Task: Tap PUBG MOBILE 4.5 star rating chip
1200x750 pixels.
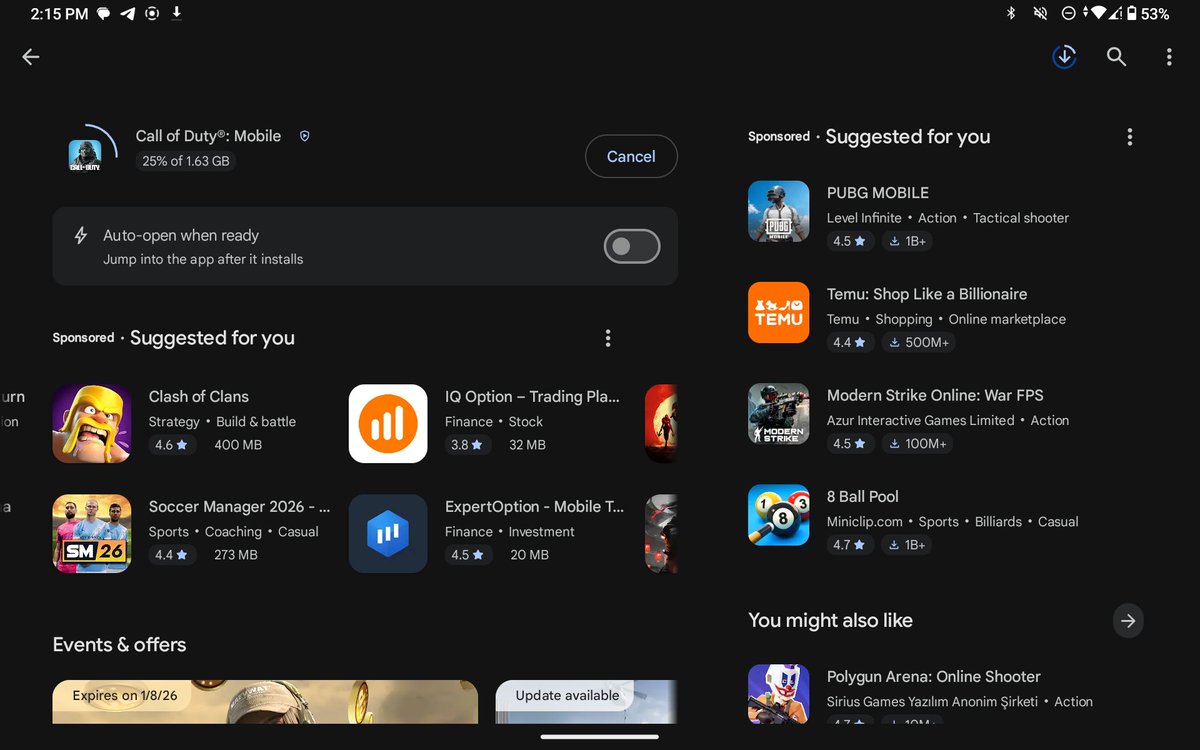Action: (x=851, y=241)
